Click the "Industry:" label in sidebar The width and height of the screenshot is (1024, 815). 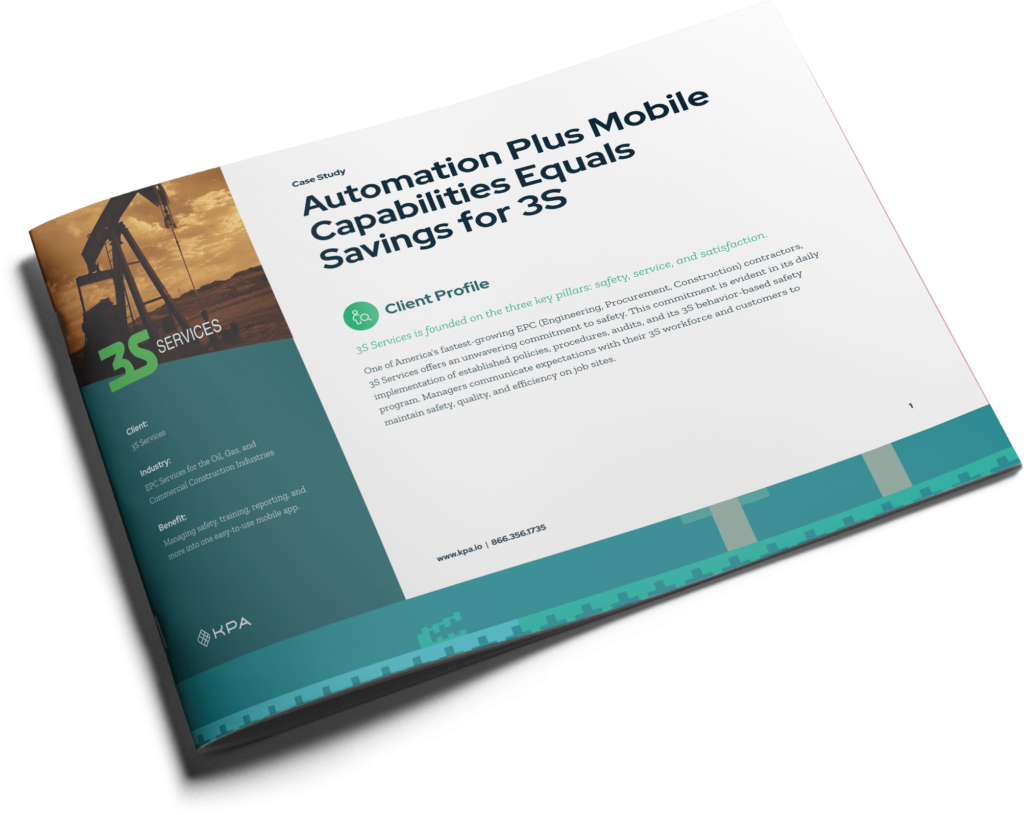(155, 467)
